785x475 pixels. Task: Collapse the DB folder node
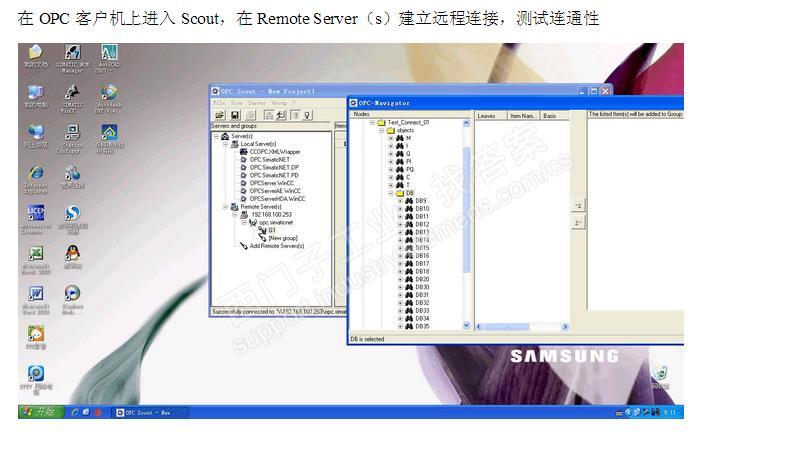pos(391,193)
